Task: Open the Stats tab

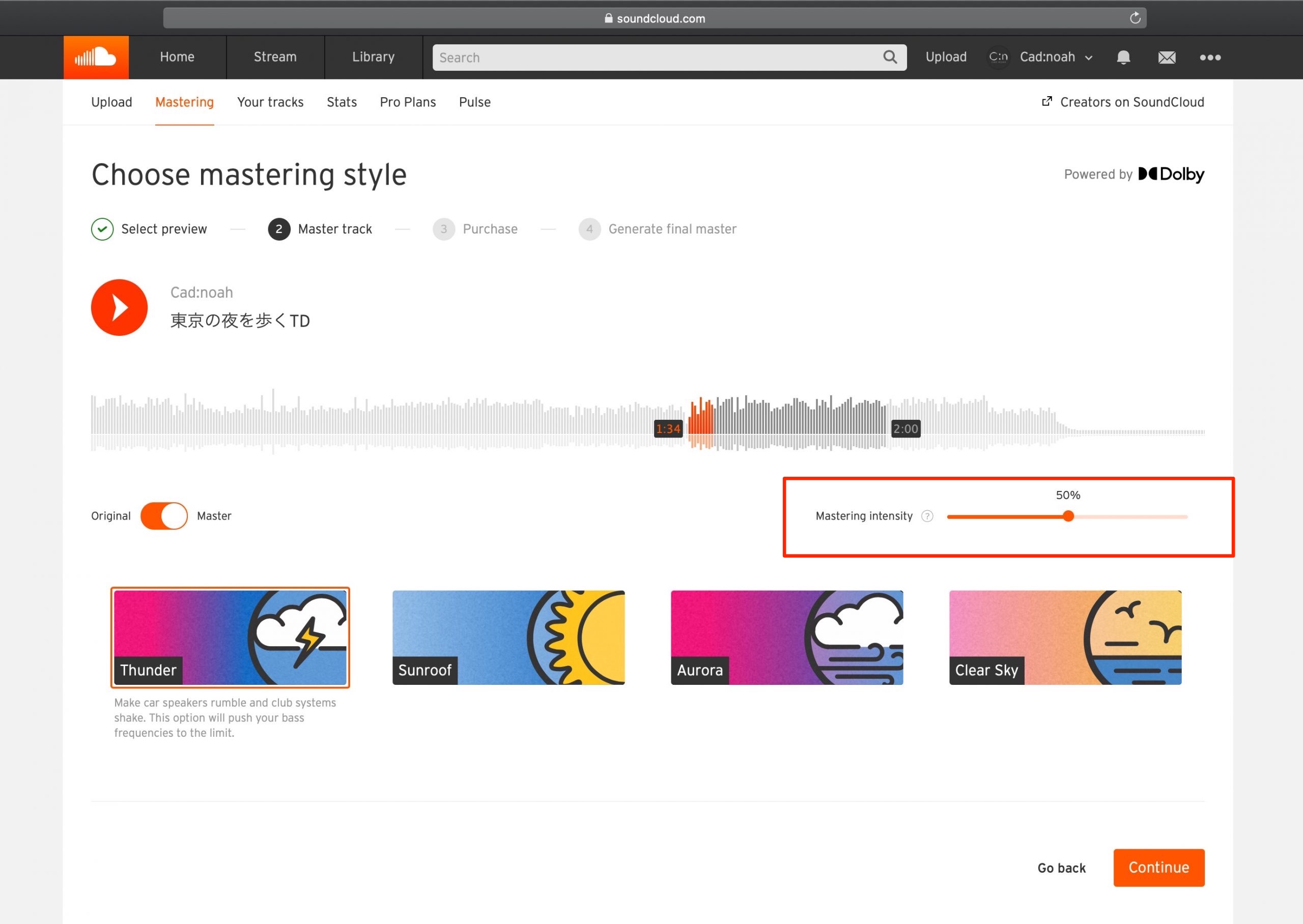Action: point(342,102)
